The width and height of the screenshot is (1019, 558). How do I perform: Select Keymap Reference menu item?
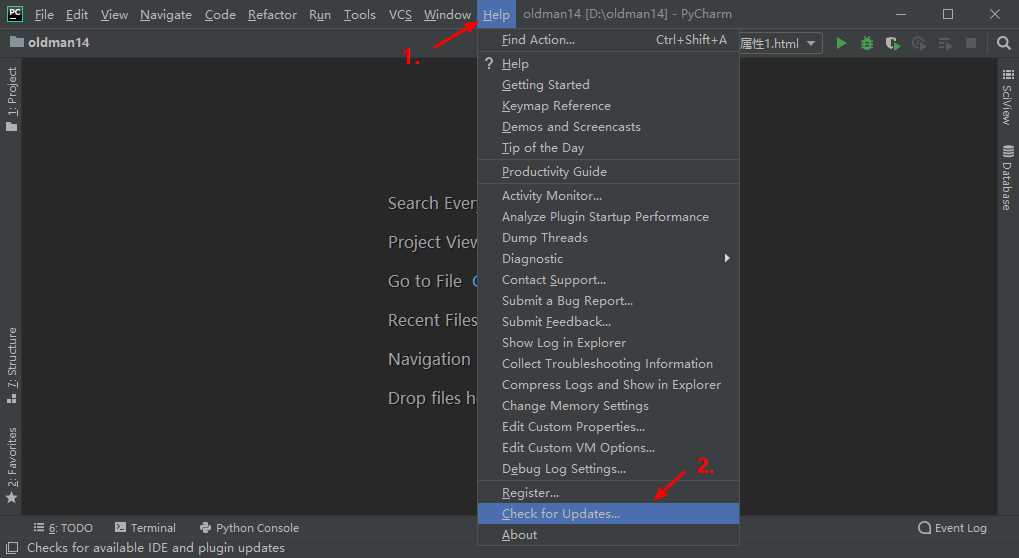(608, 106)
